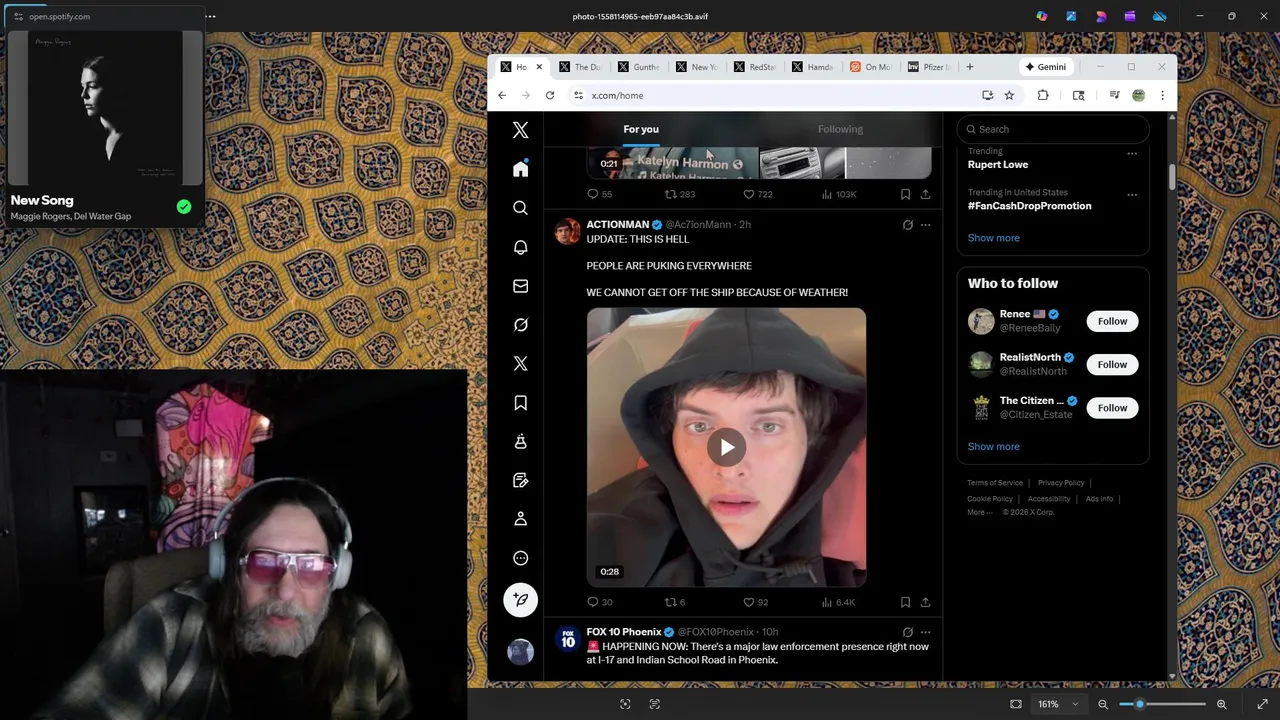Follow Renee account

click(x=1112, y=321)
